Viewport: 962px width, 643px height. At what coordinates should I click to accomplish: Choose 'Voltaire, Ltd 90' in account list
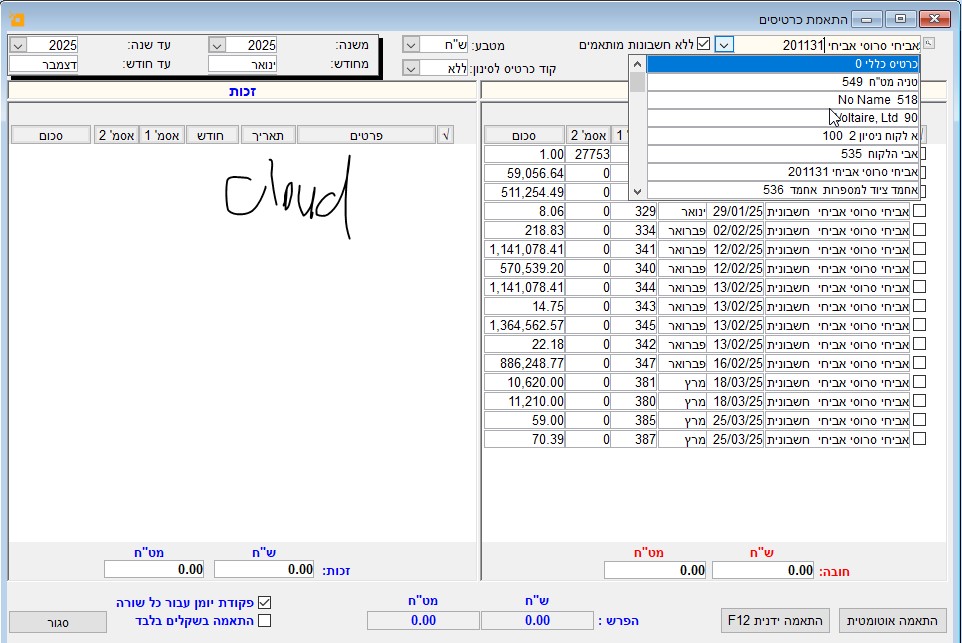782,118
